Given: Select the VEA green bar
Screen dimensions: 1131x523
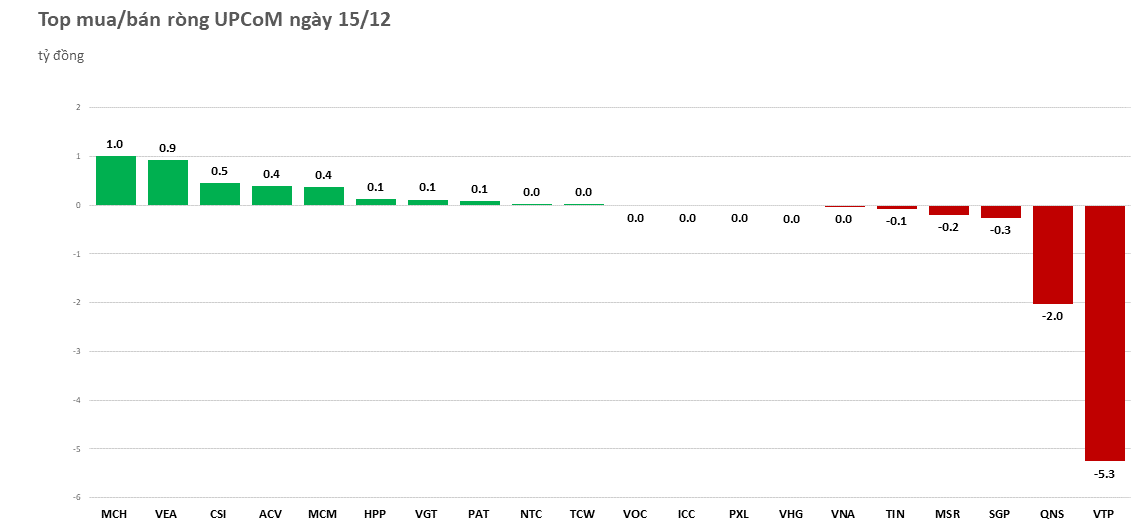Looking at the screenshot, I should tap(167, 183).
